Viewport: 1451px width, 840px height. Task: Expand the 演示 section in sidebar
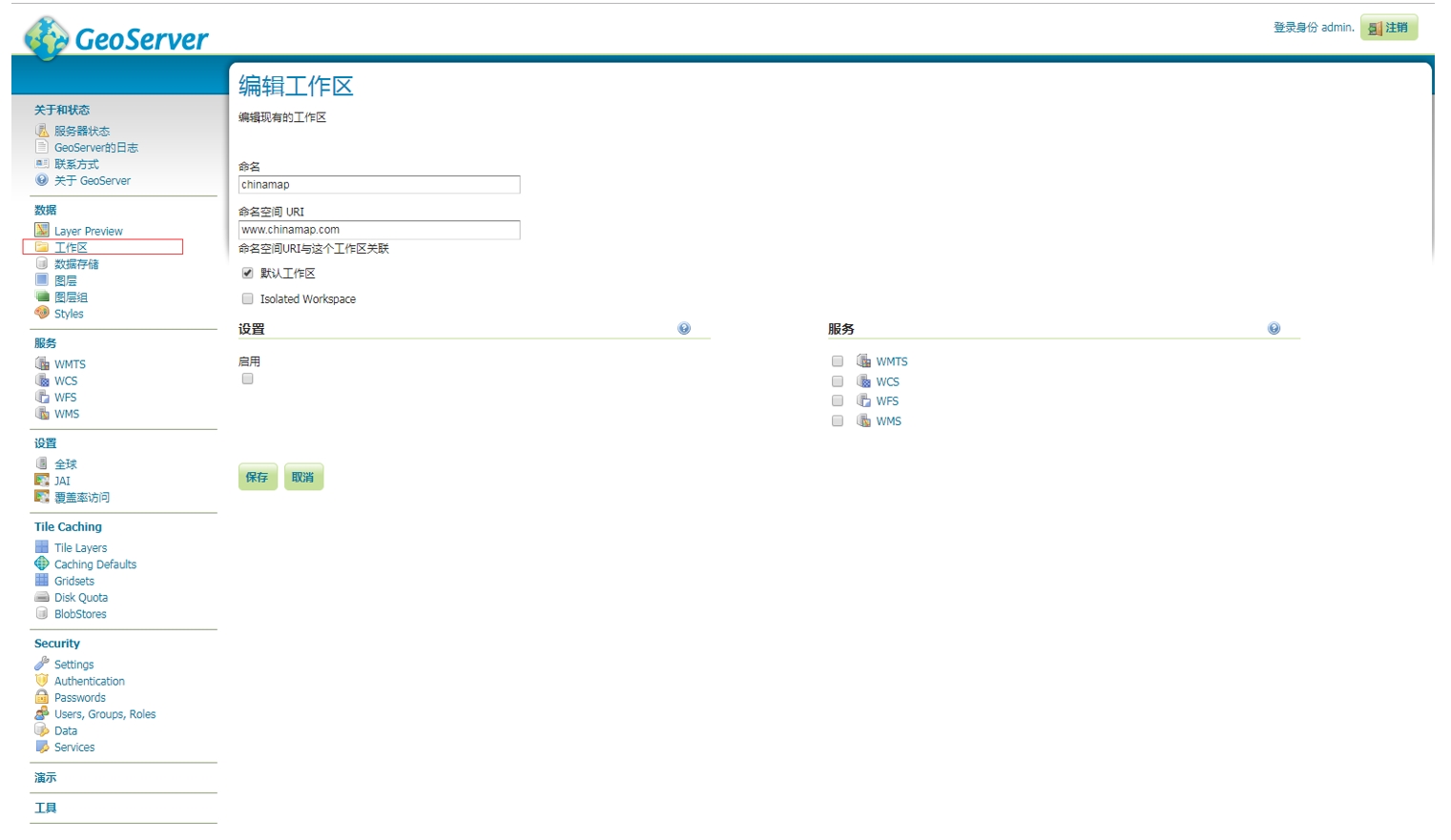click(x=46, y=778)
